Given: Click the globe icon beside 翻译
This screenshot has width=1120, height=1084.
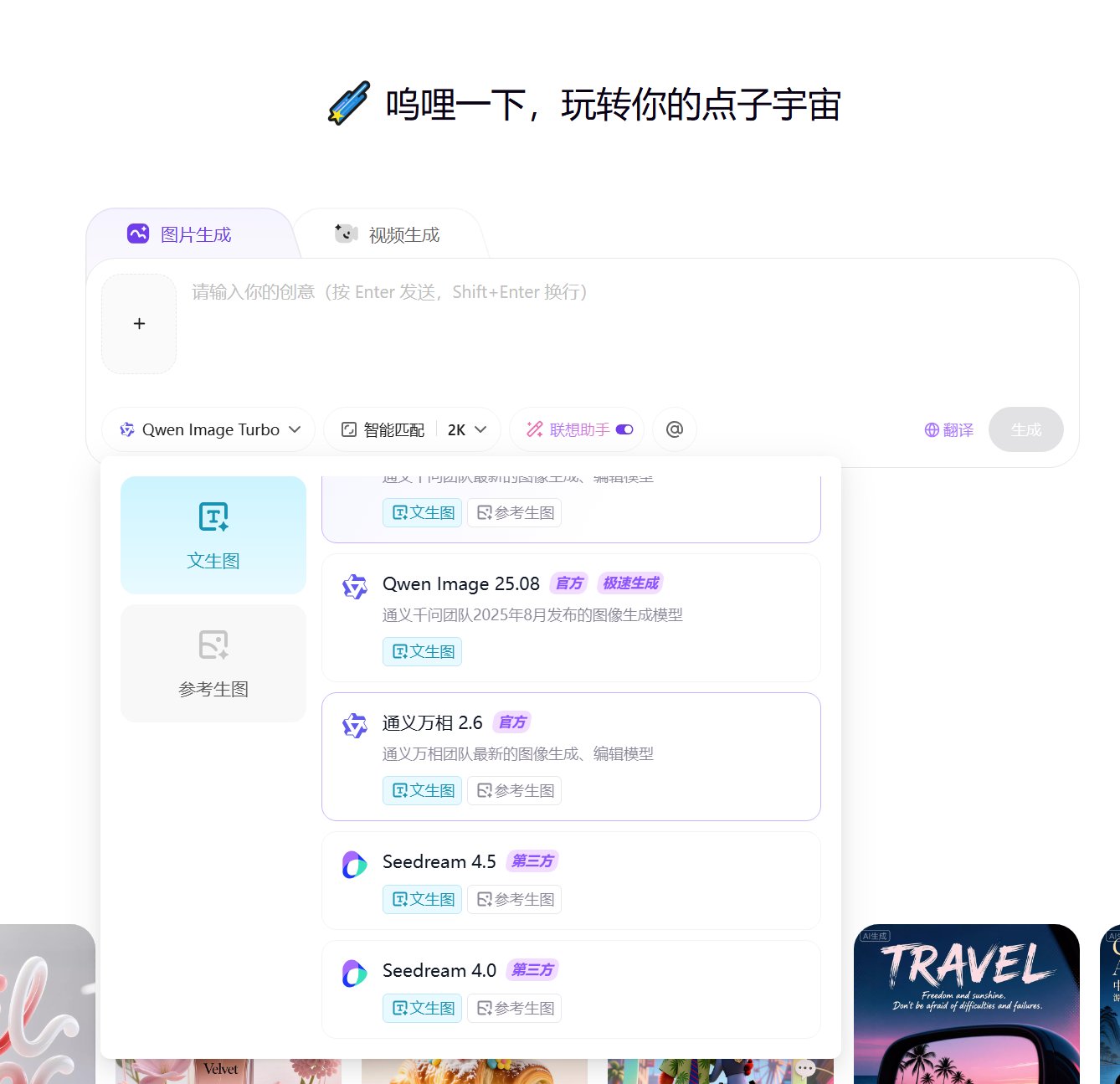Looking at the screenshot, I should 931,429.
